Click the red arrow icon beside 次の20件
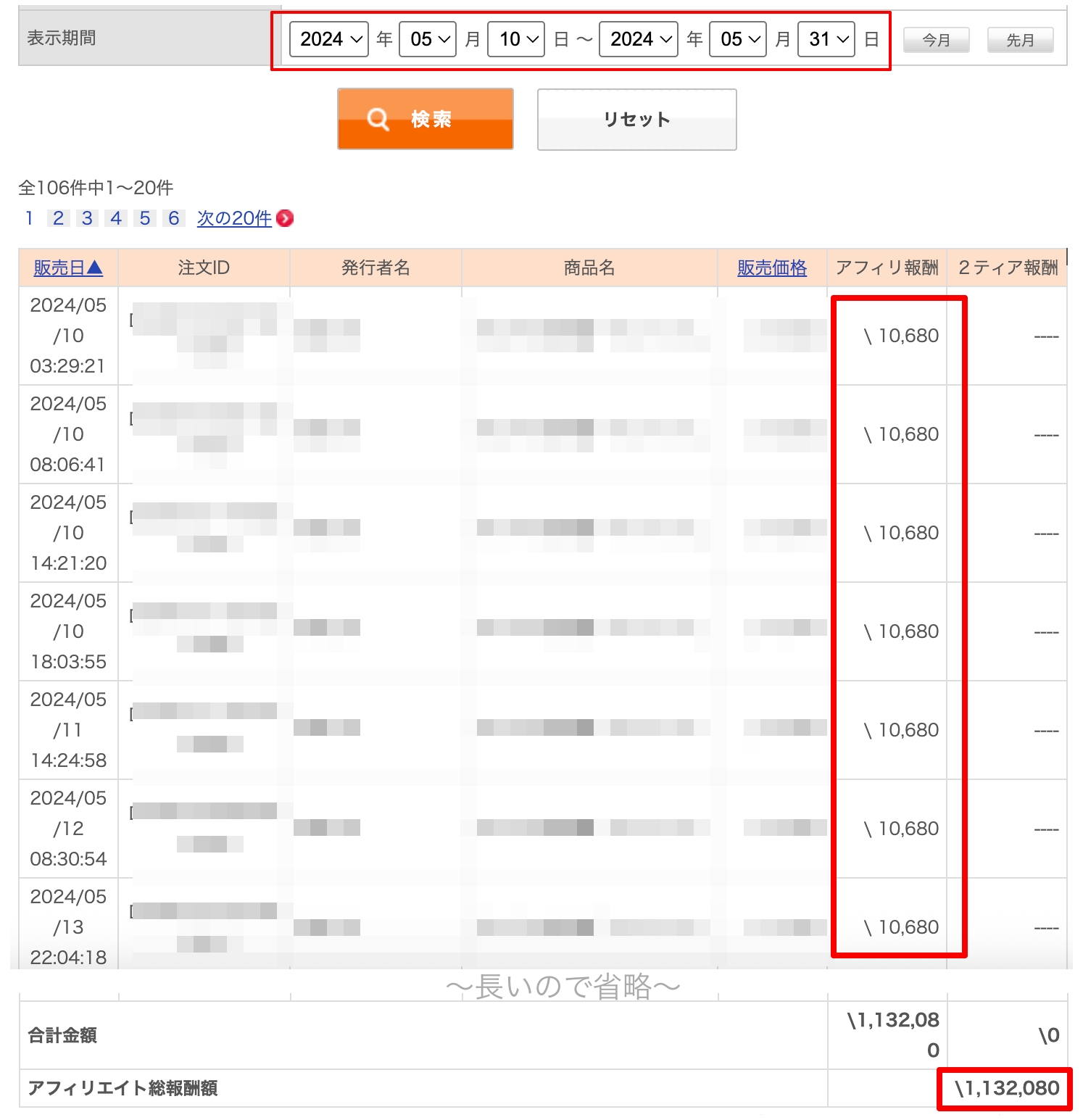The image size is (1083, 1120). tap(286, 218)
